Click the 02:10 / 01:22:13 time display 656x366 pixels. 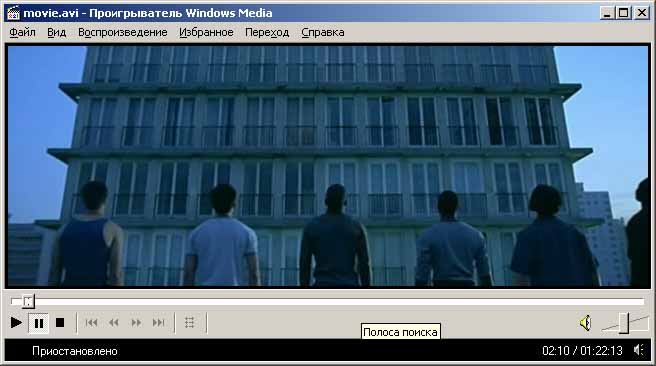[582, 351]
